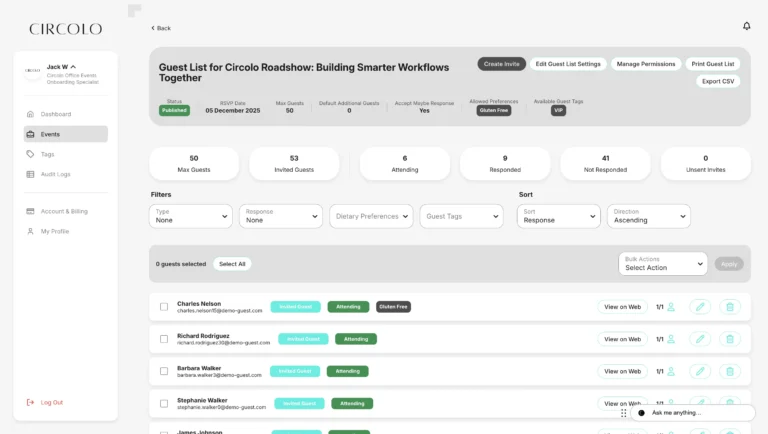Expand the Bulk Actions select dropdown
Image resolution: width=768 pixels, height=434 pixels.
tap(662, 264)
